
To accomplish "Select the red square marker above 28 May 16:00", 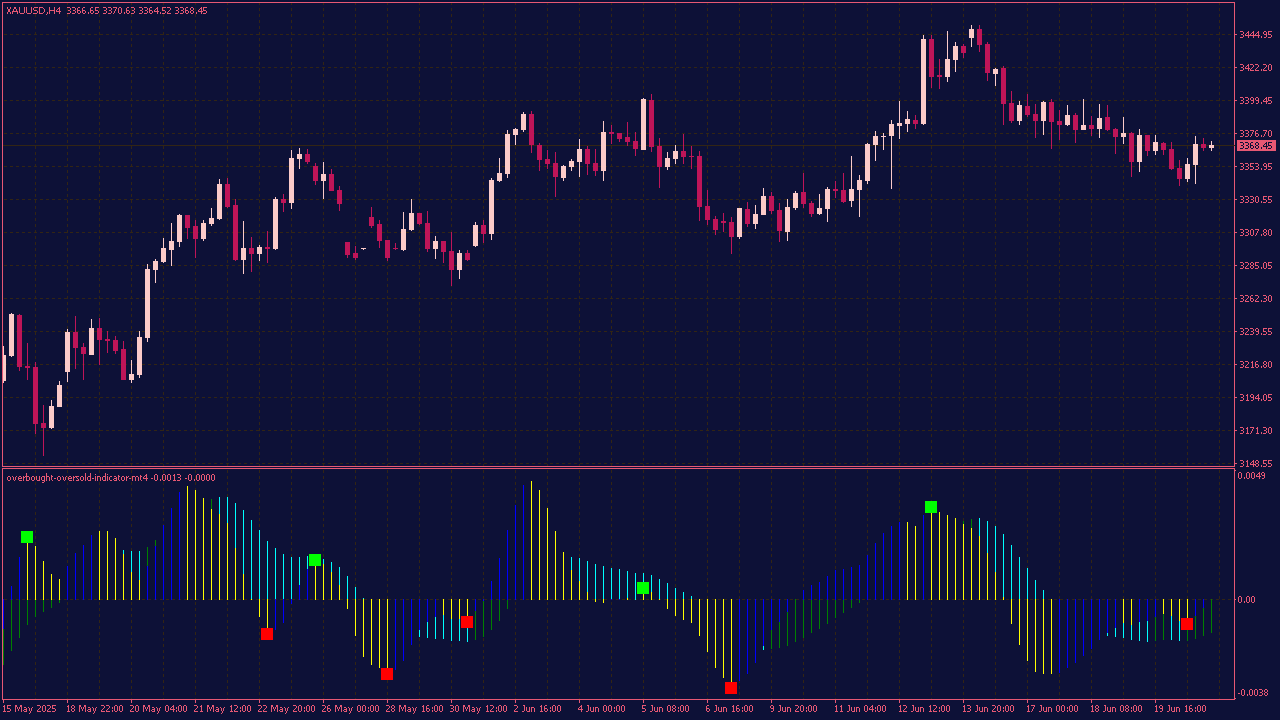I will click(387, 674).
